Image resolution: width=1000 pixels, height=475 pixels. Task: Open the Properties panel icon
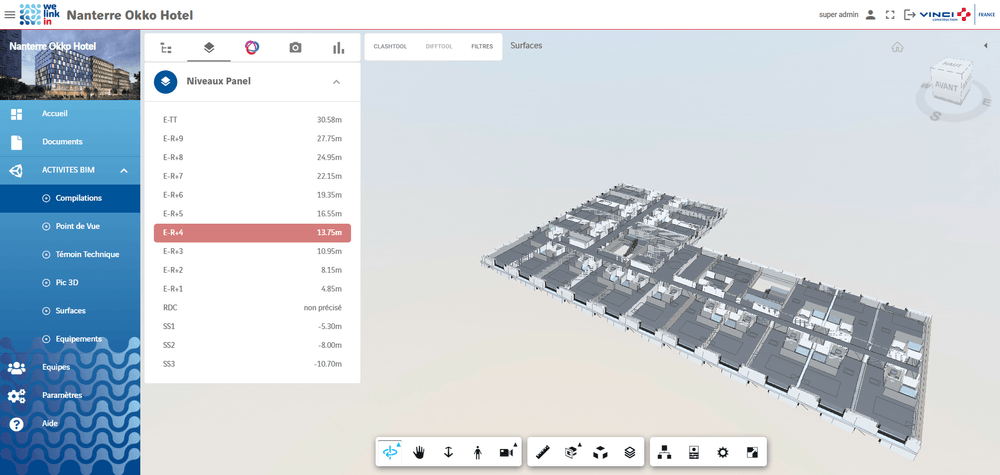pyautogui.click(x=694, y=452)
